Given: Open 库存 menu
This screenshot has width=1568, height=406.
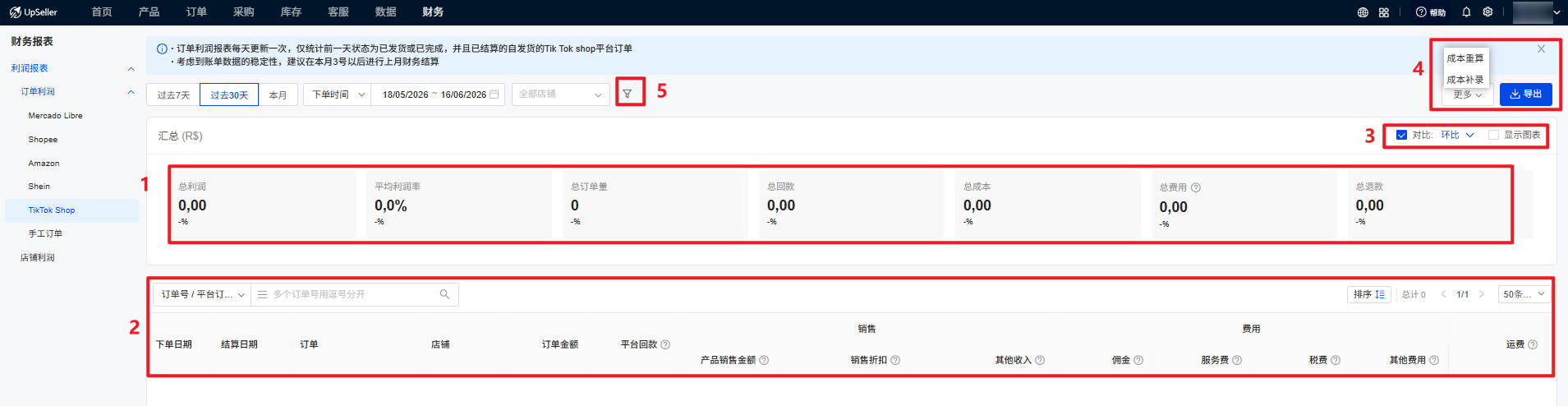Looking at the screenshot, I should (x=291, y=12).
